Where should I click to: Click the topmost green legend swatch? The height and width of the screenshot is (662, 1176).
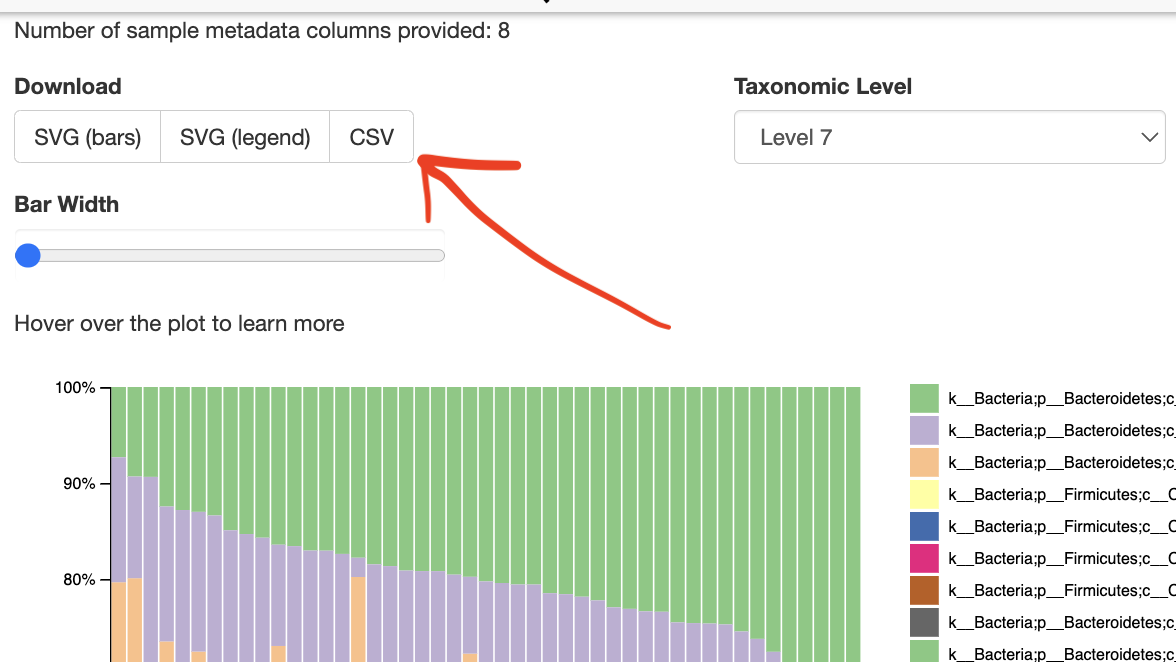pos(924,398)
